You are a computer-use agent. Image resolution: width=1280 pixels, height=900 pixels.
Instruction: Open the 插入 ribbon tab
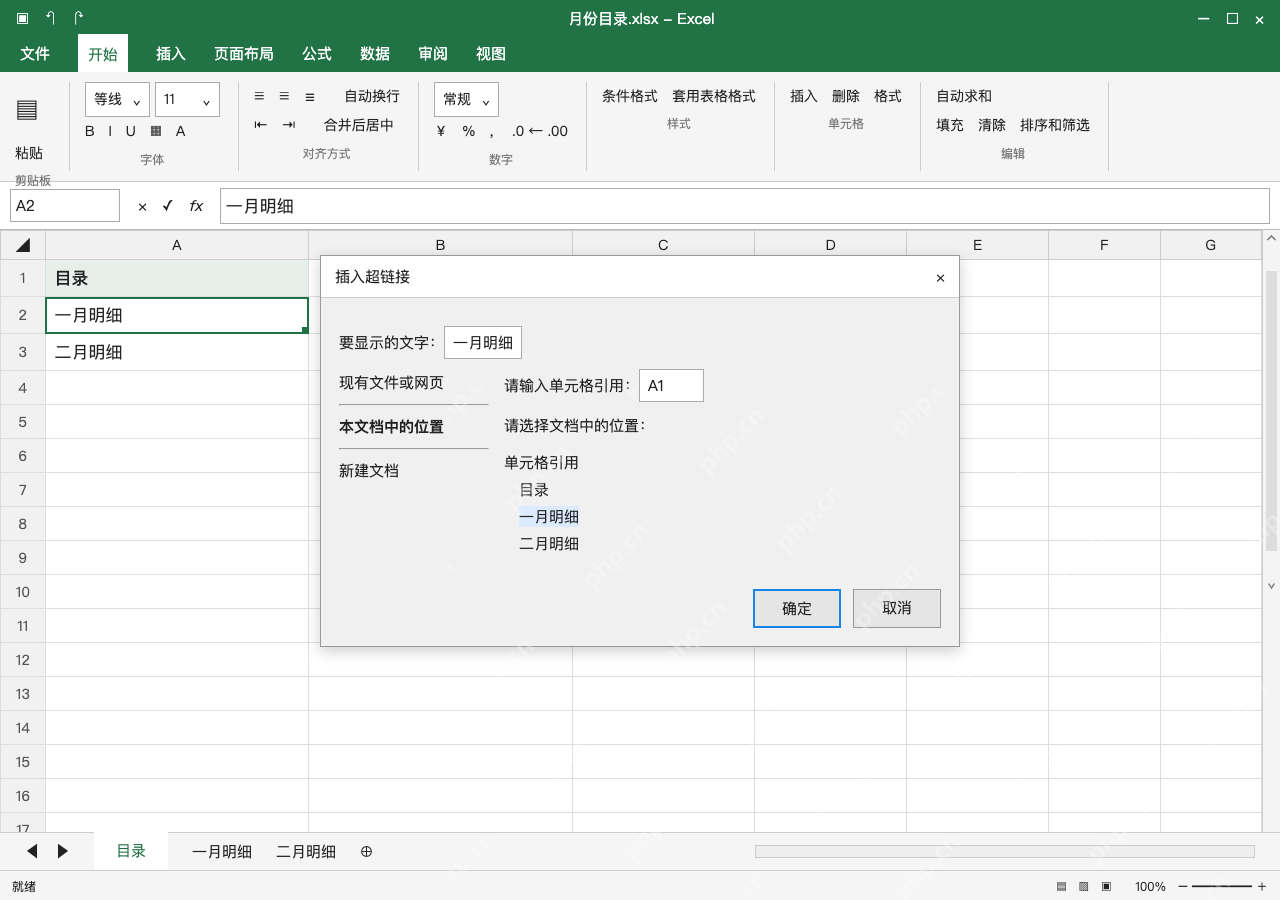(171, 53)
